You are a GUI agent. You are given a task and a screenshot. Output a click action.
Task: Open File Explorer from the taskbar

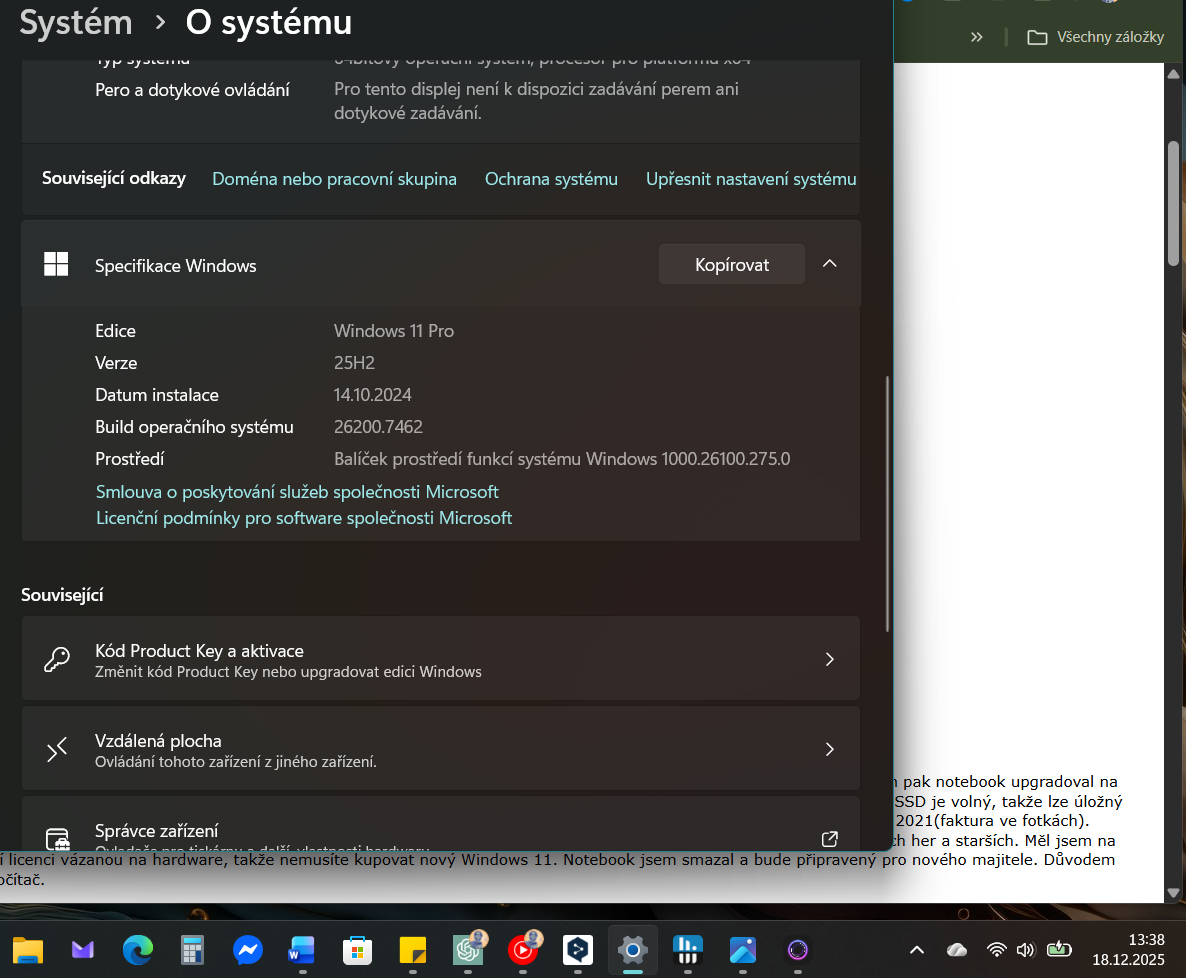pos(28,950)
